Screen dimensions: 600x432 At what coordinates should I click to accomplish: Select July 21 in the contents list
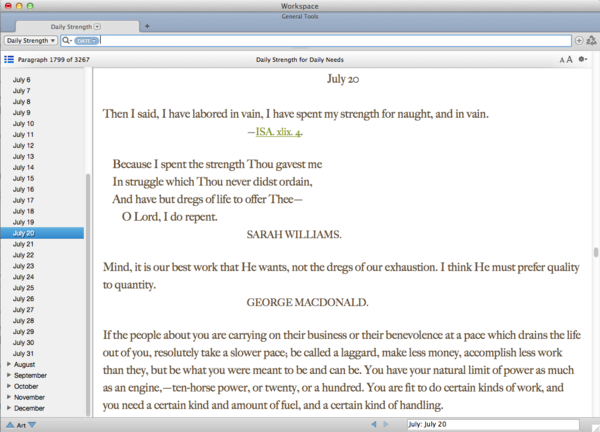(23, 244)
